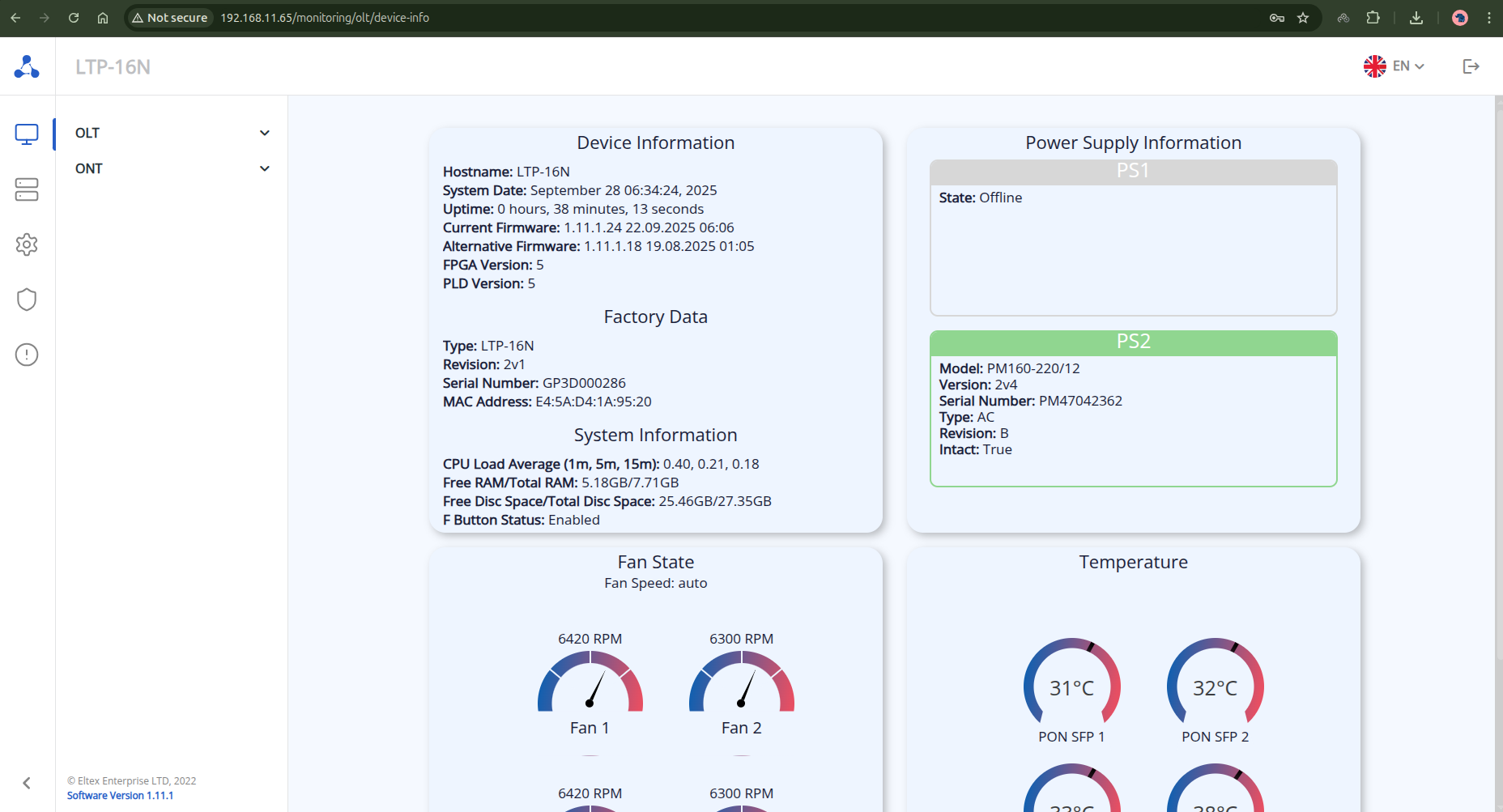The image size is (1503, 812).
Task: Expand the OLT menu section
Action: coord(172,133)
